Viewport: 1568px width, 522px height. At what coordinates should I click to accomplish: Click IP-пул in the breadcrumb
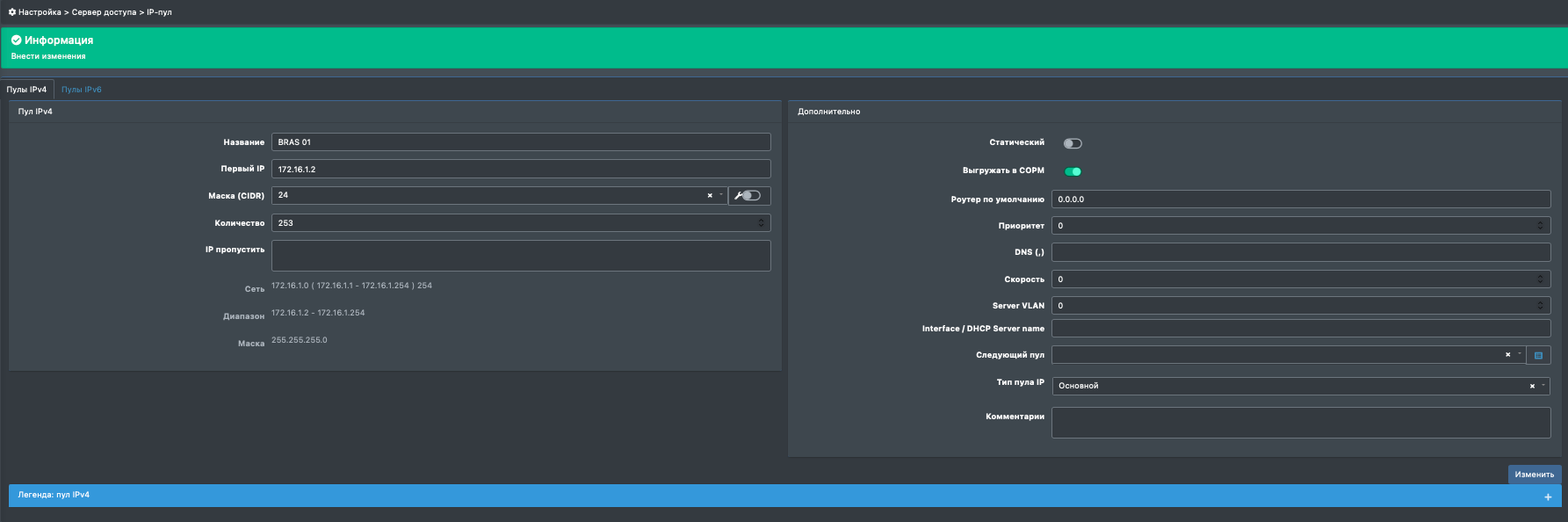click(x=159, y=12)
